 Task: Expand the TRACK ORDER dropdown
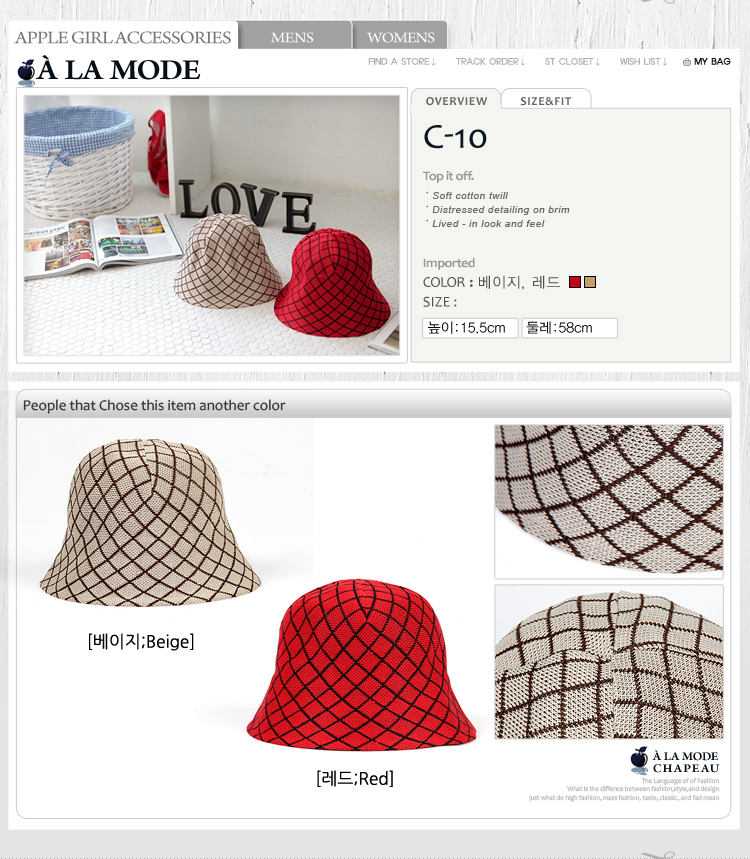coord(490,62)
